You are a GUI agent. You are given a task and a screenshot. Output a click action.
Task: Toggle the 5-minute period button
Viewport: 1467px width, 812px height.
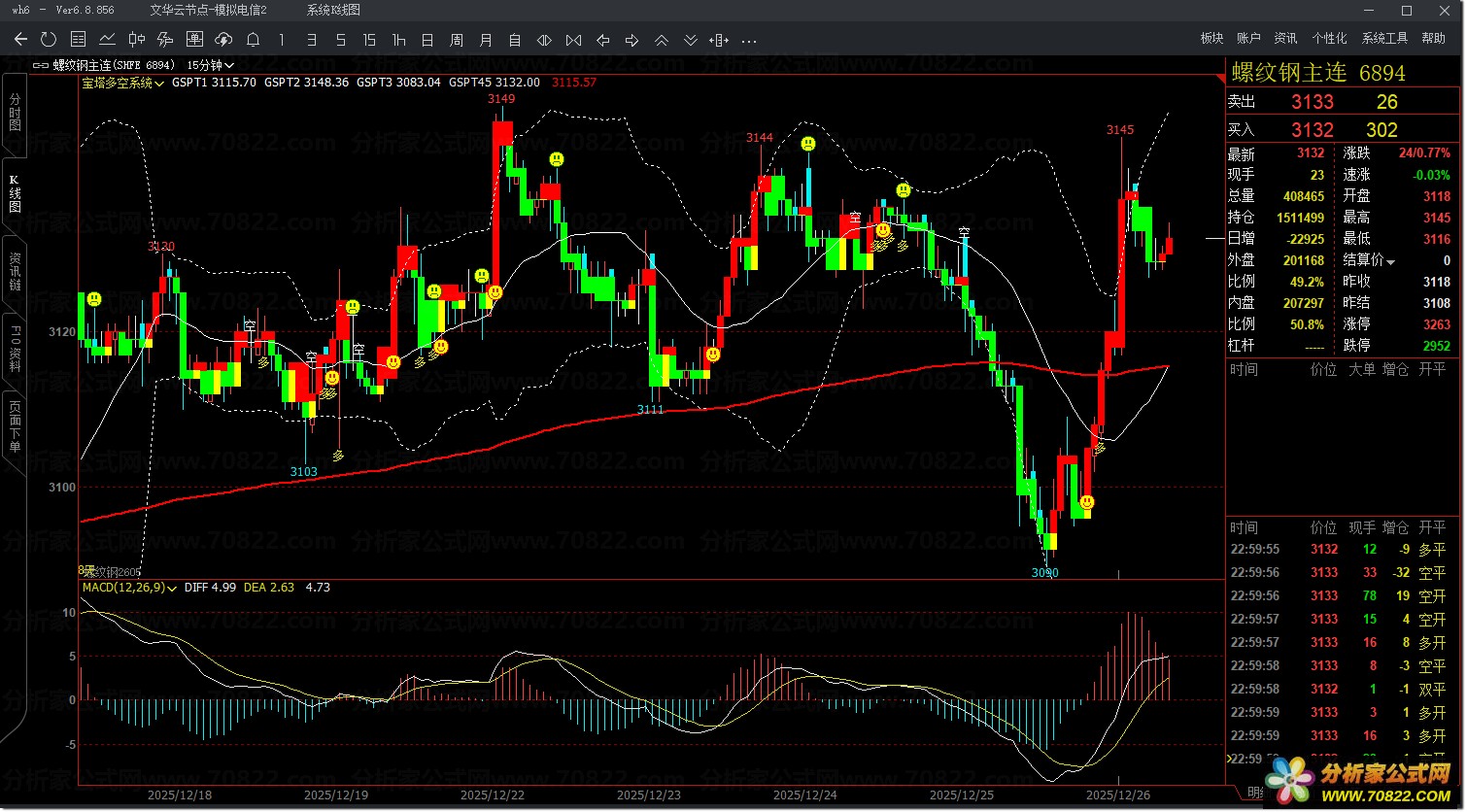(340, 40)
